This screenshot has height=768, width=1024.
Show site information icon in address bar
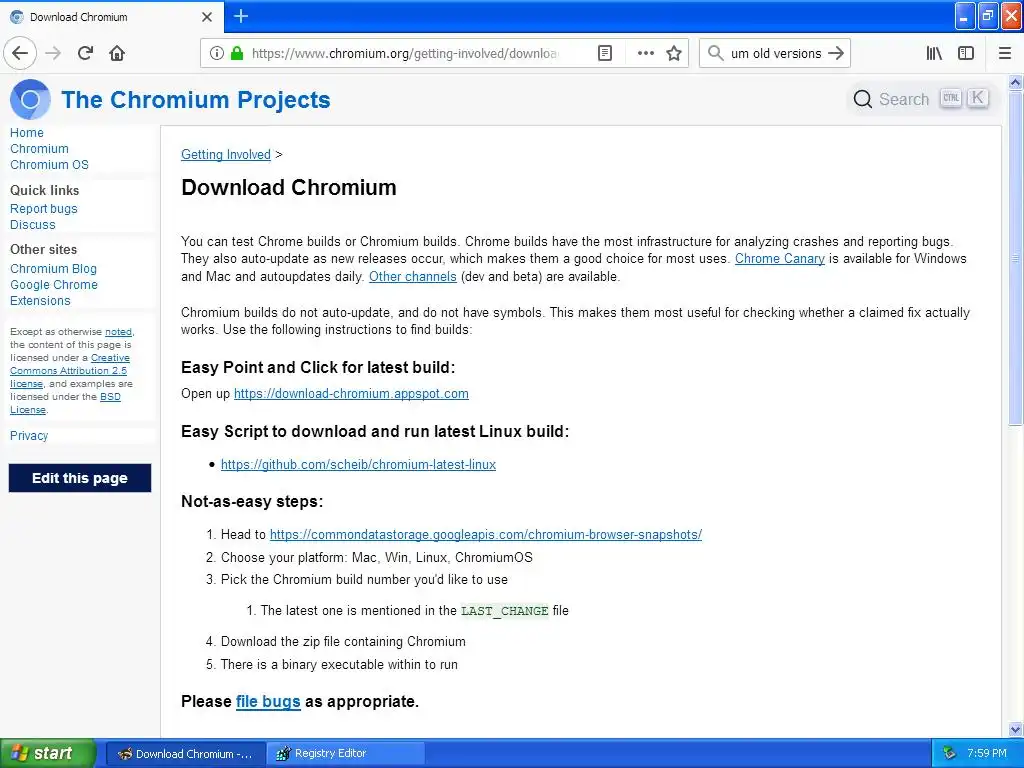[x=217, y=53]
